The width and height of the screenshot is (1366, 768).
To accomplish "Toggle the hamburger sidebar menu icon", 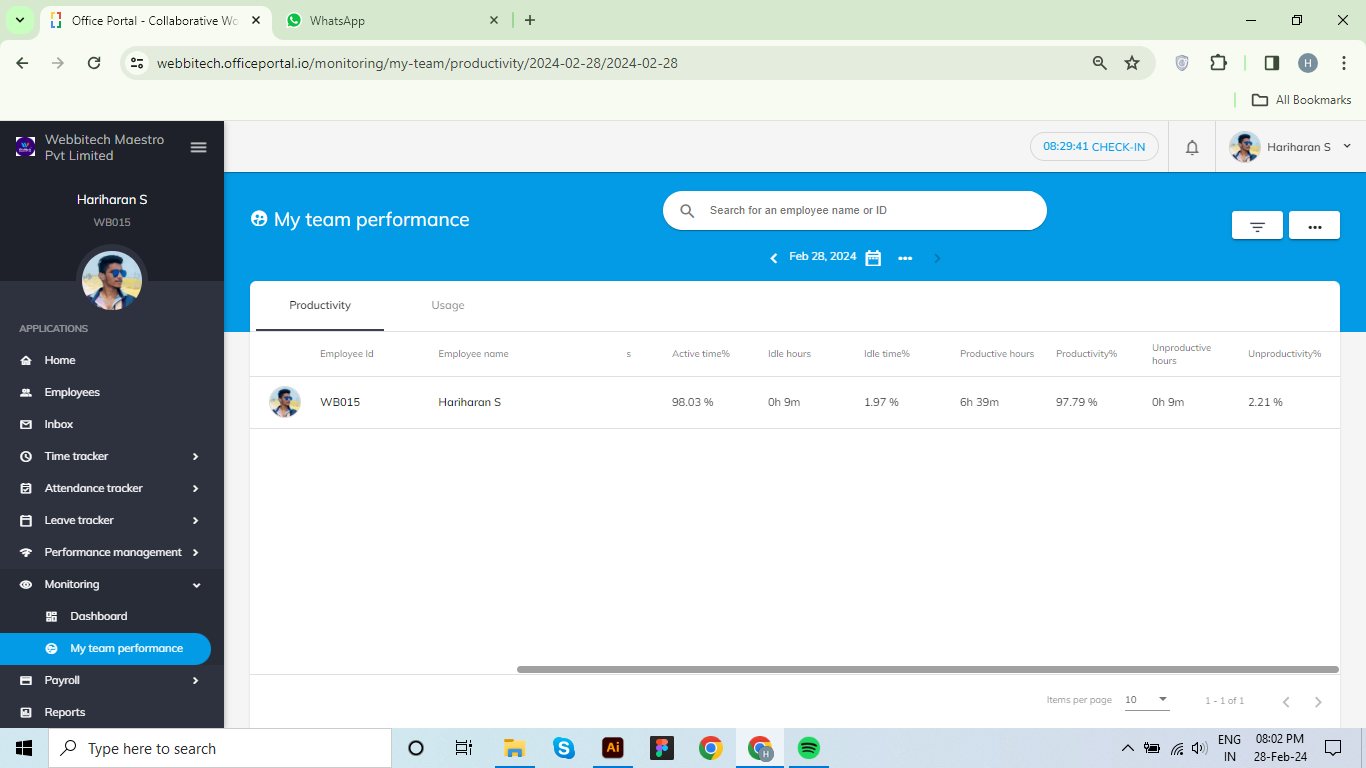I will coord(198,147).
